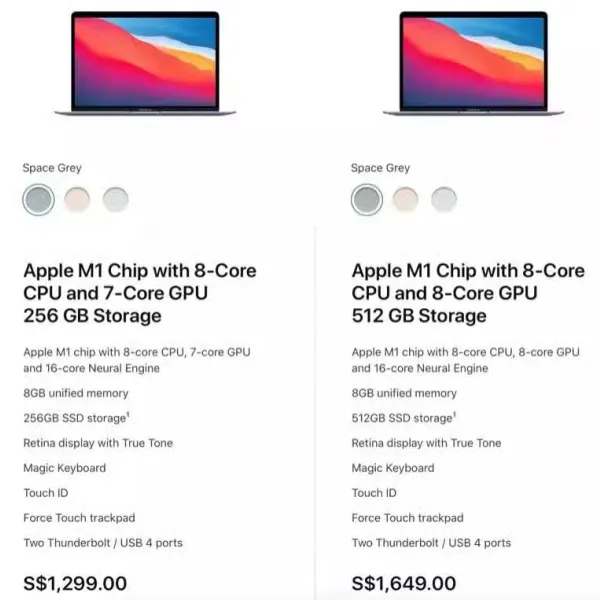
Task: Choose Gold colour for 256 GB model
Action: pos(77,199)
